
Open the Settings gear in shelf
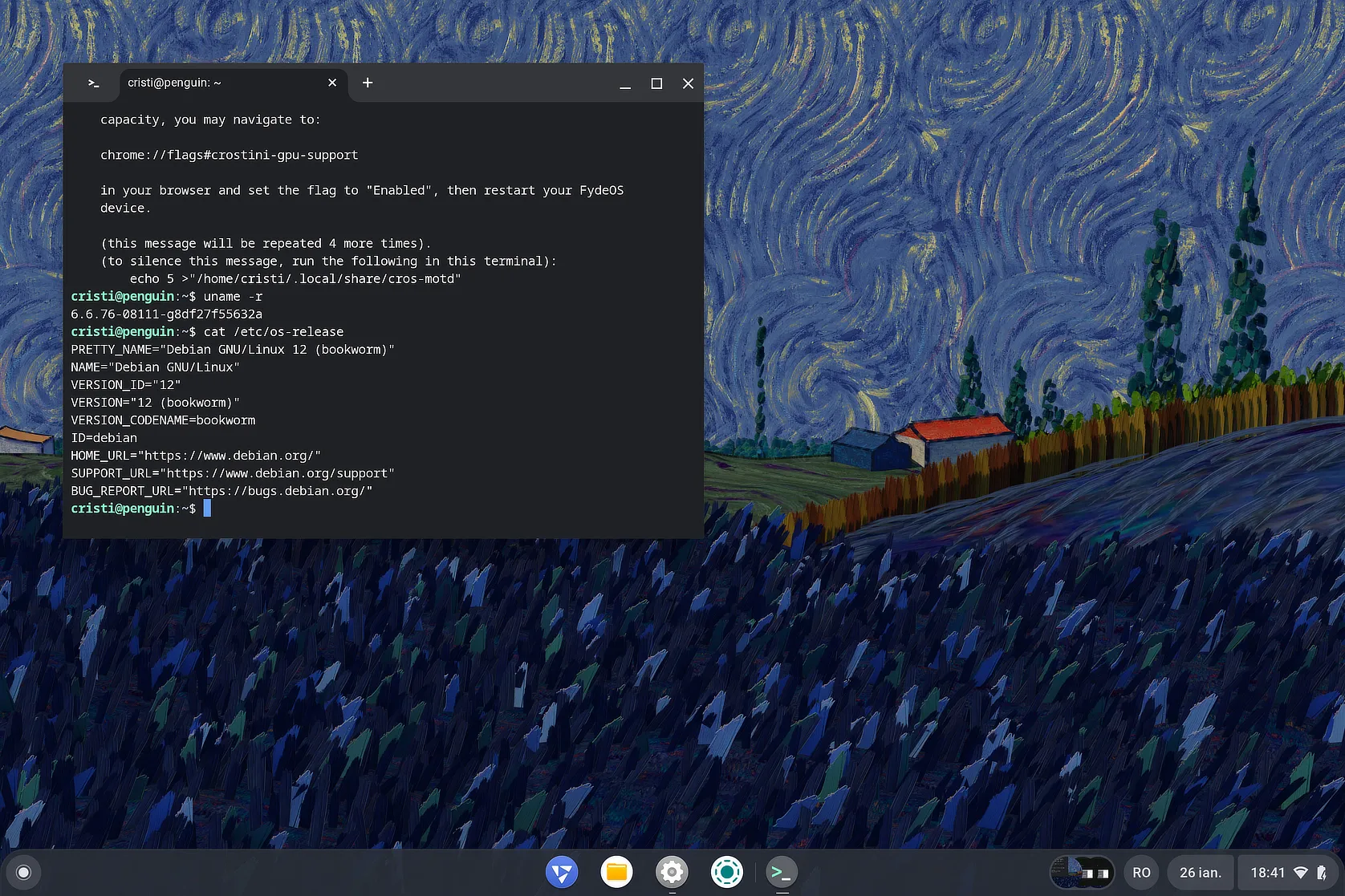click(x=672, y=872)
